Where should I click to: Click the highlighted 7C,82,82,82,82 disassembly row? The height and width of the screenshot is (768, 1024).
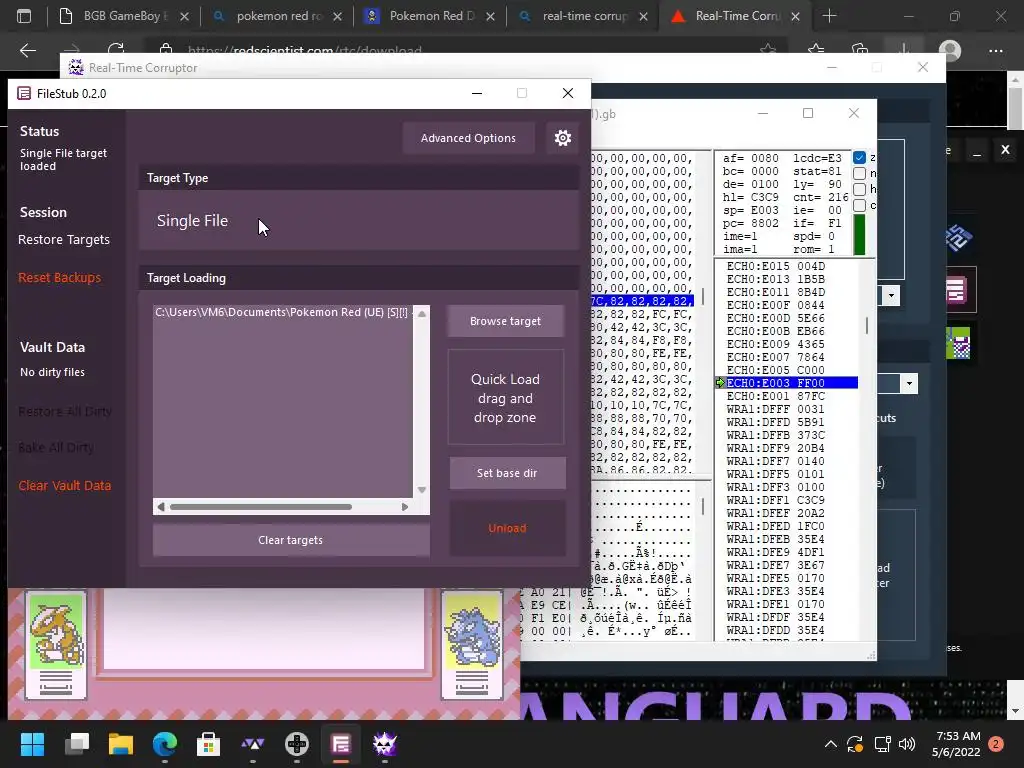(x=643, y=301)
